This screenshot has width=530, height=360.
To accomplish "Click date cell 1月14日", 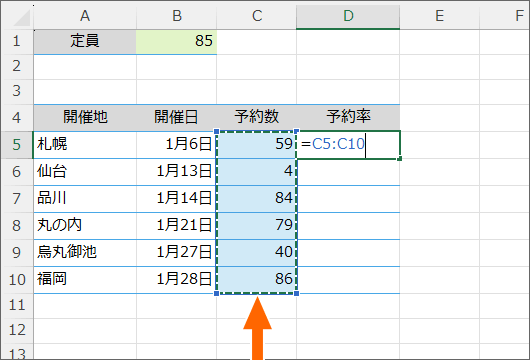I will click(x=176, y=199).
